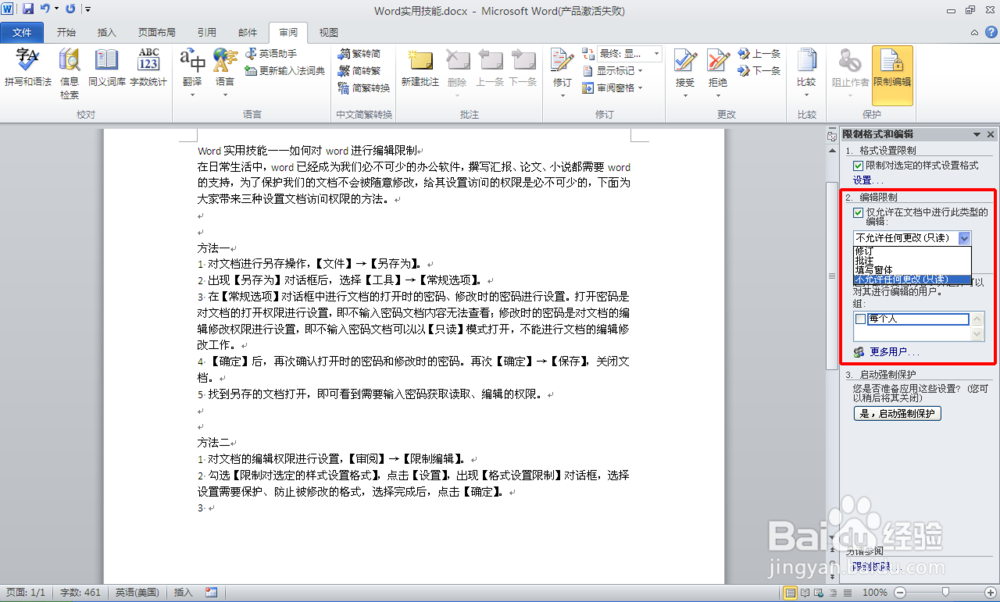Open the 文件 tab

pos(22,32)
